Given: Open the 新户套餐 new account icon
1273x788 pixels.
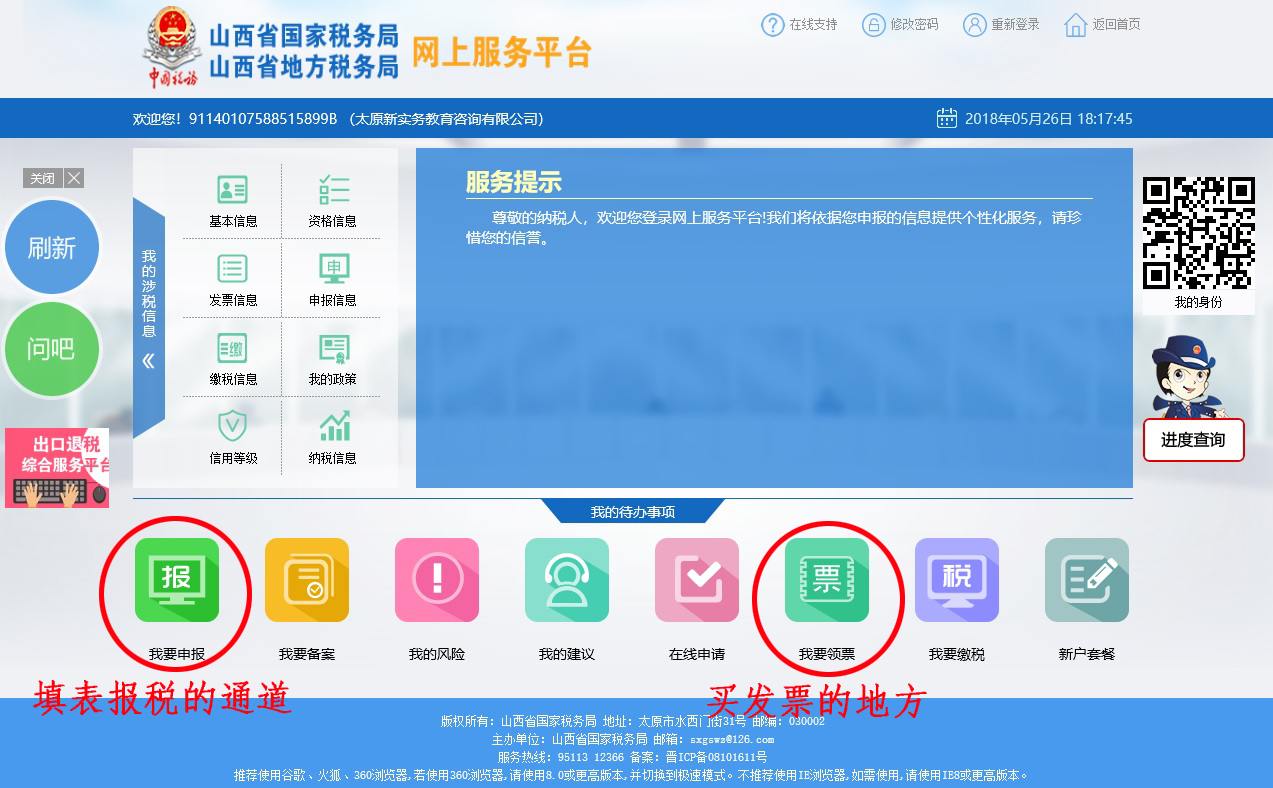Looking at the screenshot, I should point(1086,580).
